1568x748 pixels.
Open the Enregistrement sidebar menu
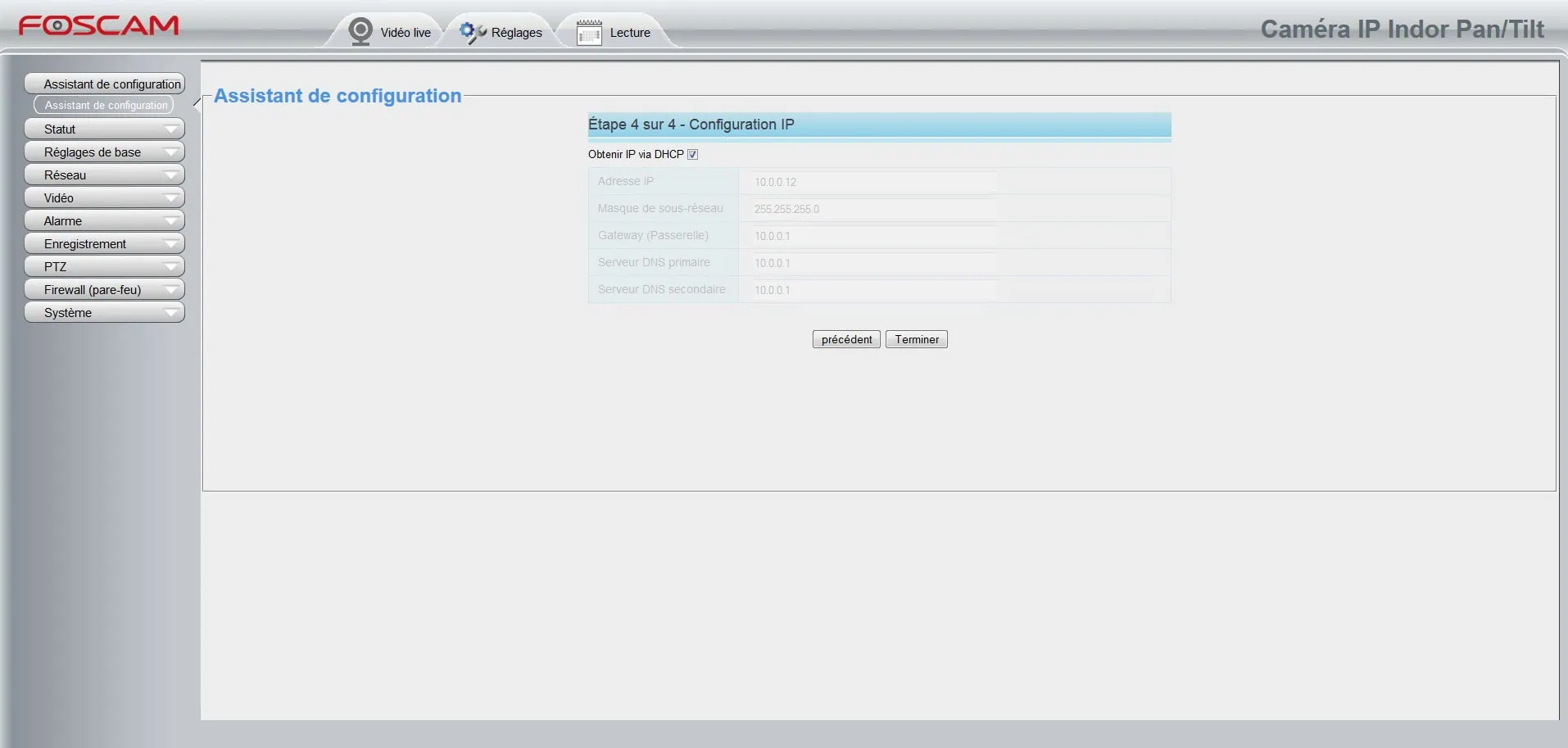pos(104,244)
